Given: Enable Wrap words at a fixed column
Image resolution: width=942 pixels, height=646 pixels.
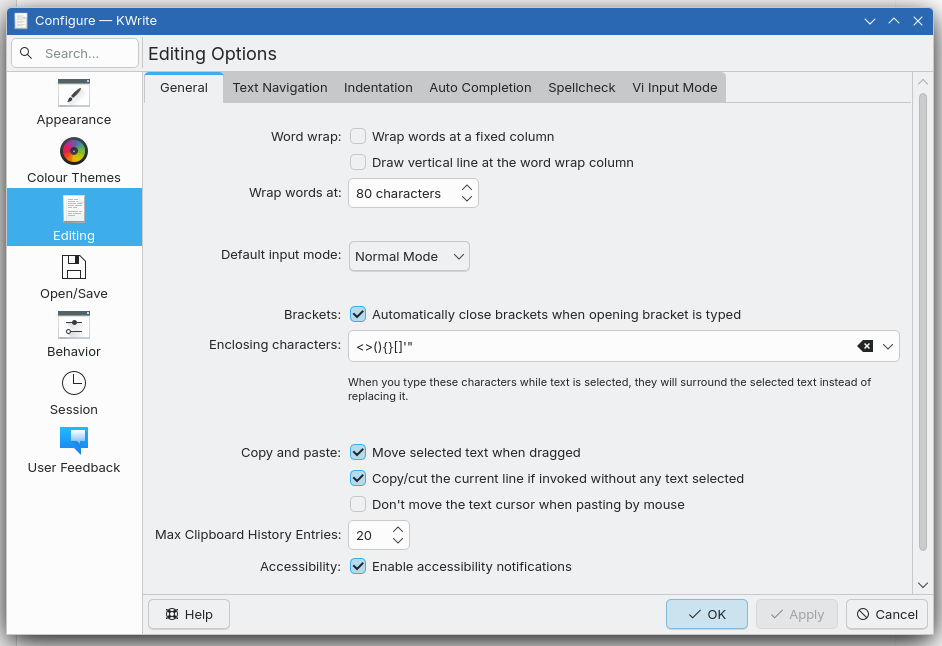Looking at the screenshot, I should tap(358, 136).
